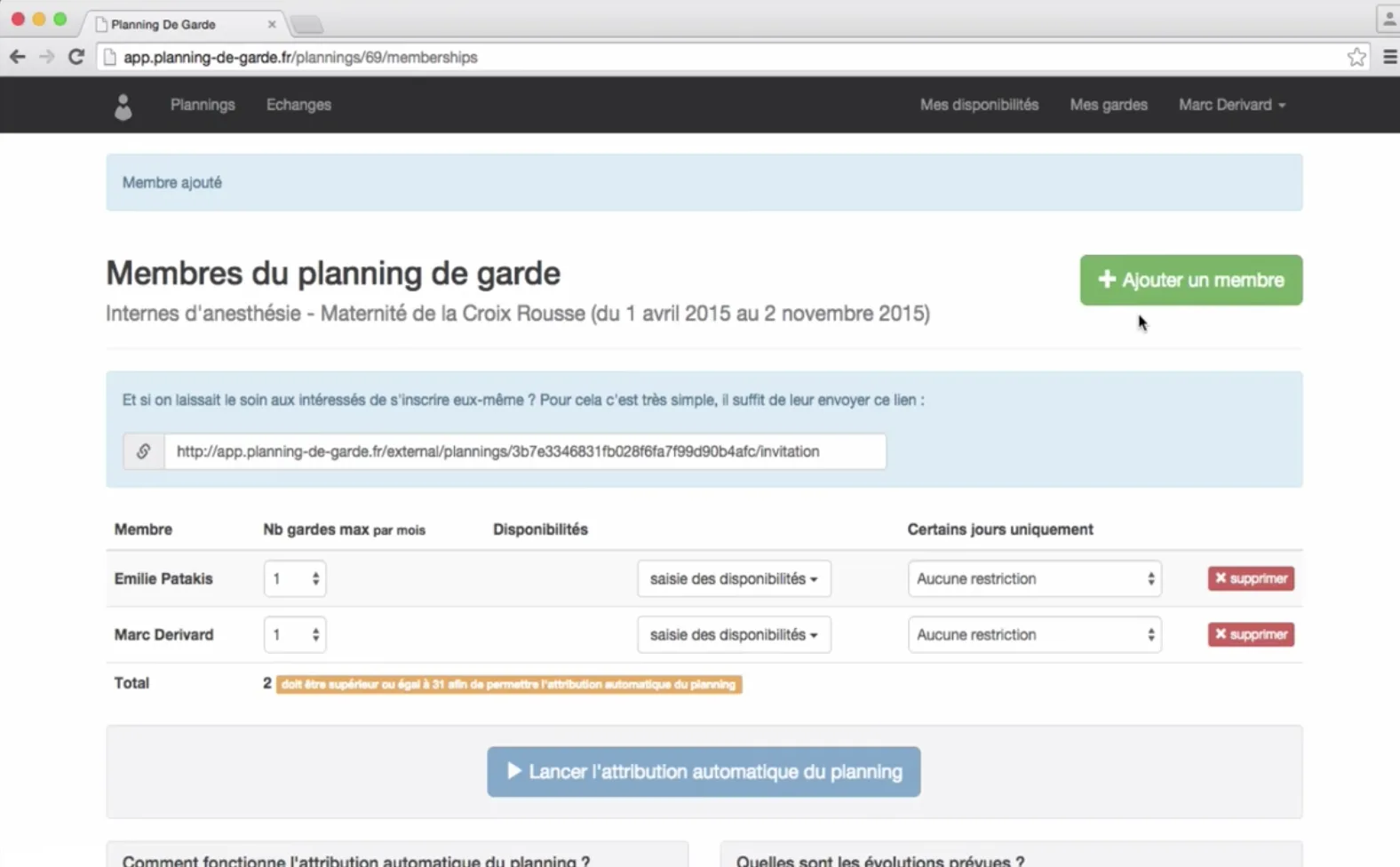Change Emilie Patakis max gardes stepper

[x=295, y=578]
